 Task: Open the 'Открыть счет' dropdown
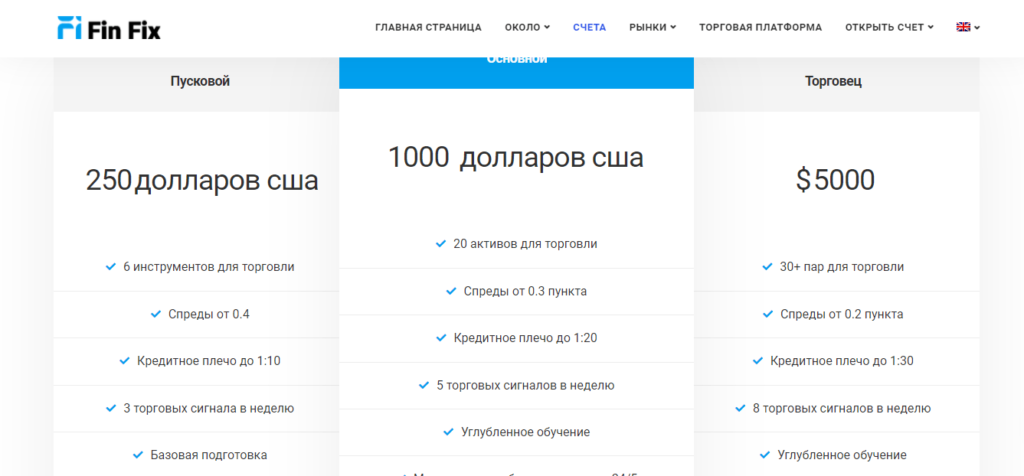pos(889,27)
